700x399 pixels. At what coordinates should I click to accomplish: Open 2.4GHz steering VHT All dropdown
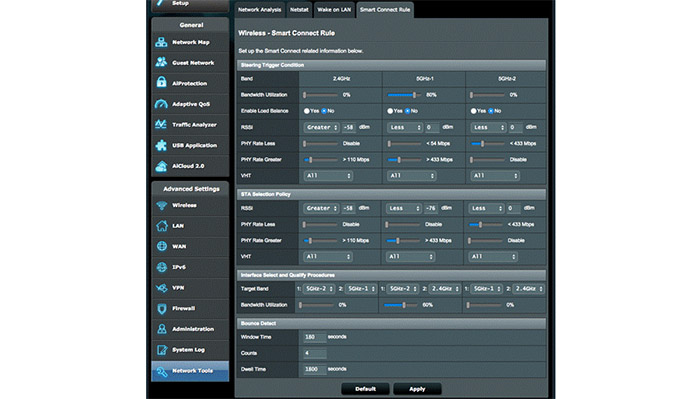[328, 176]
